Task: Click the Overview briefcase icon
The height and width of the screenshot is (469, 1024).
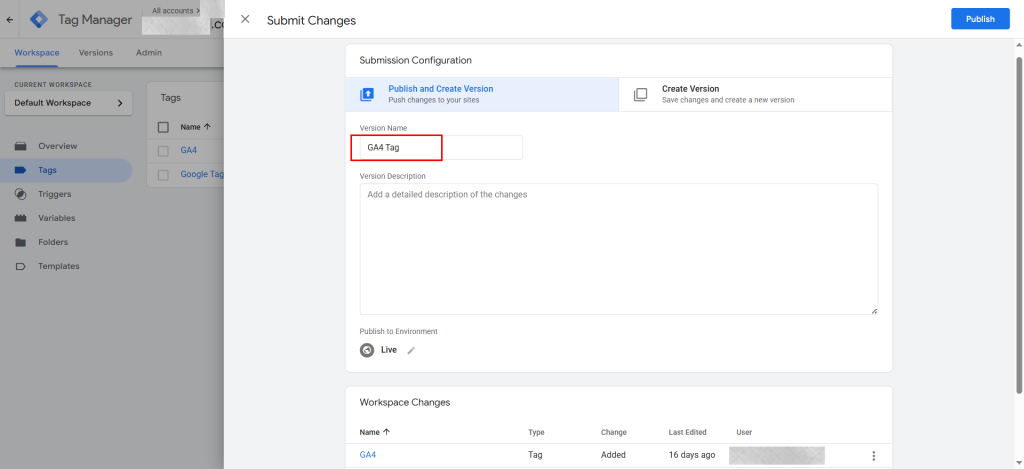Action: pos(20,146)
